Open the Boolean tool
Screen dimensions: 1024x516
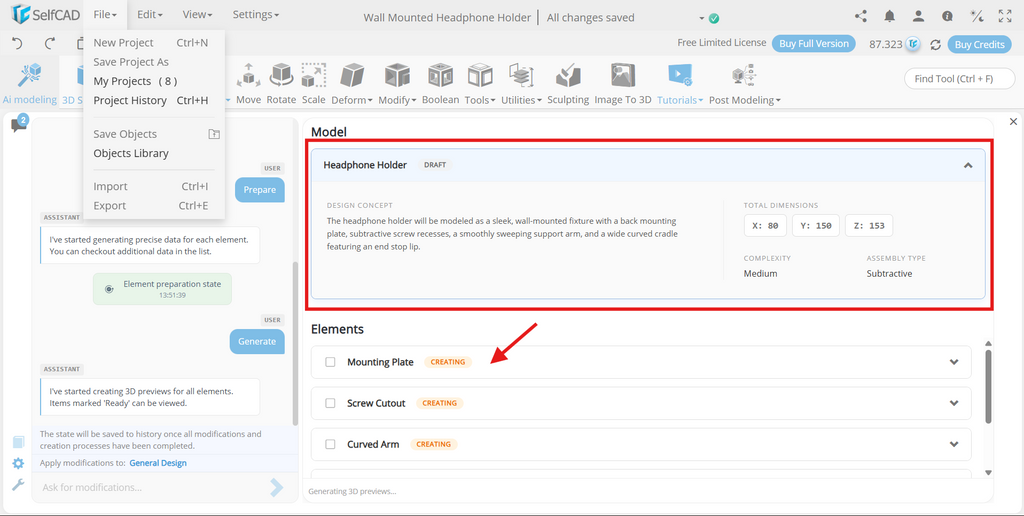point(440,84)
